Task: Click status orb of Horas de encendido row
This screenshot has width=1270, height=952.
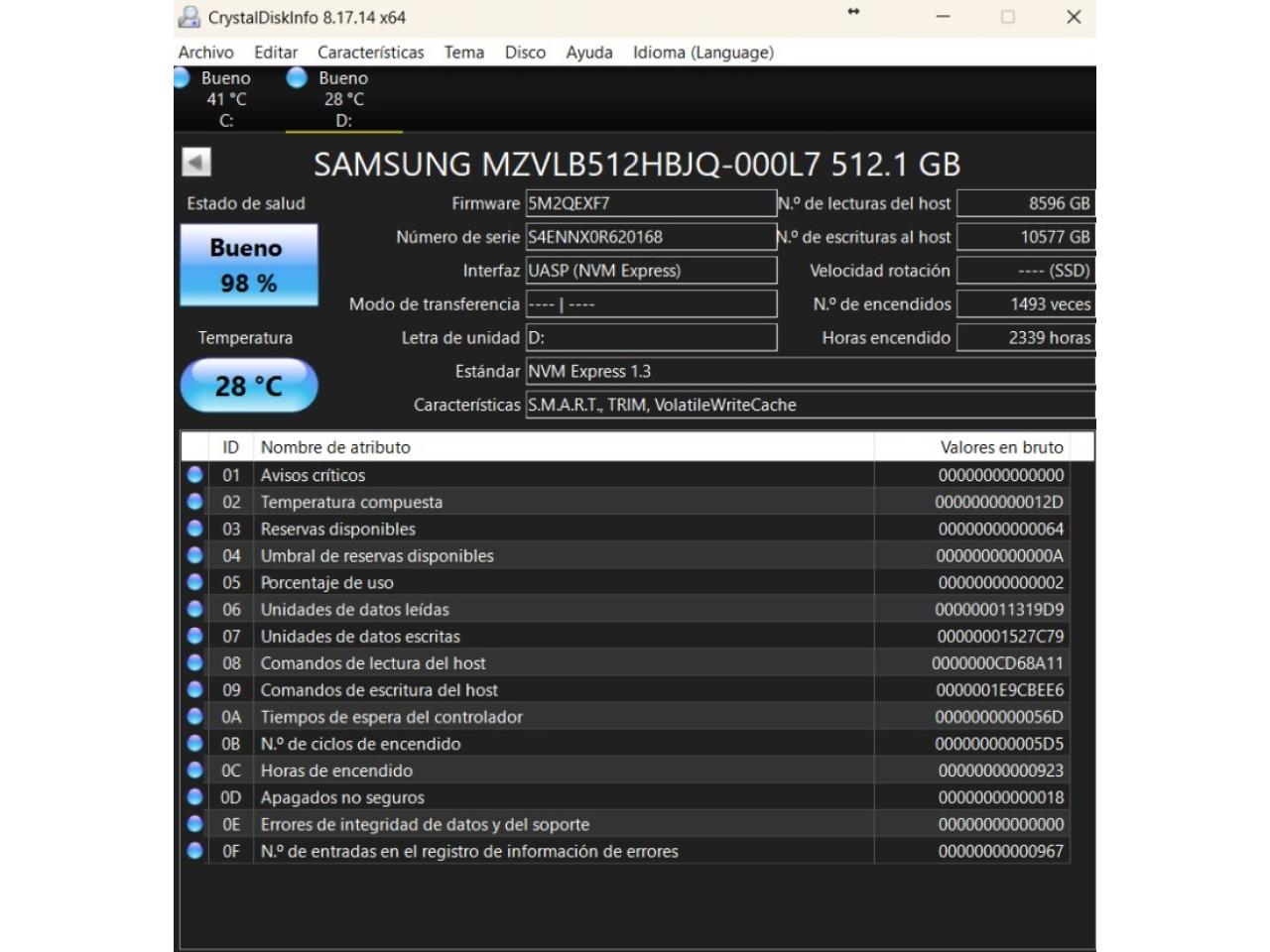Action: [x=194, y=770]
